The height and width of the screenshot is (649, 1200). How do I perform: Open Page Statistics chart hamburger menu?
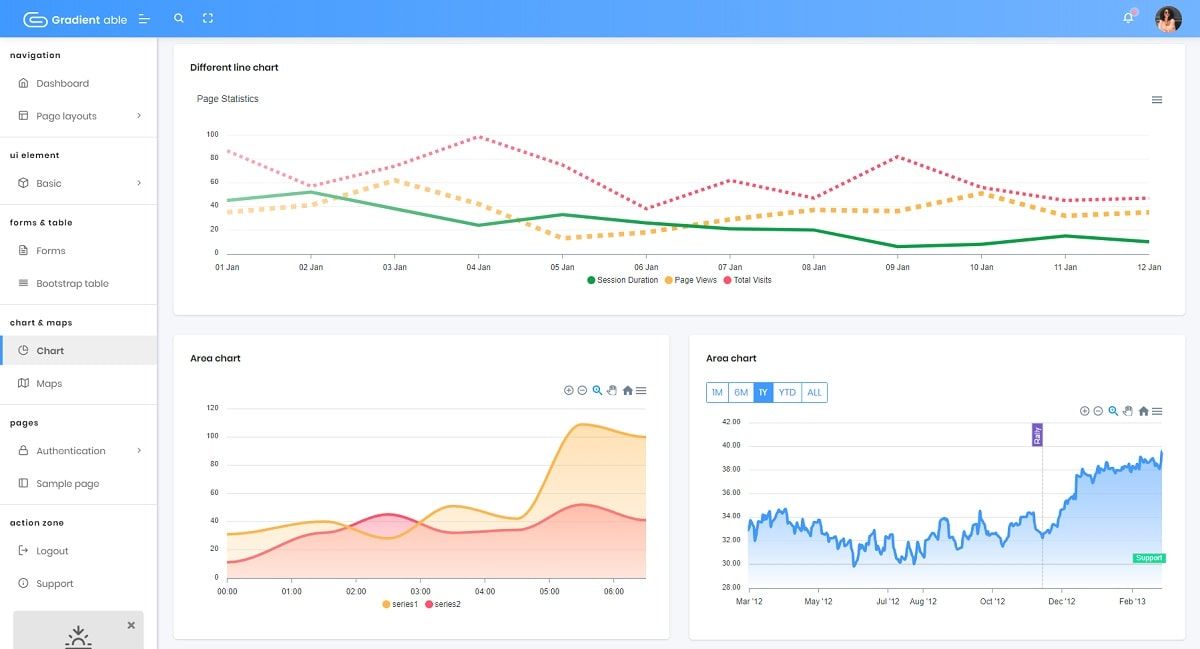click(x=1157, y=100)
